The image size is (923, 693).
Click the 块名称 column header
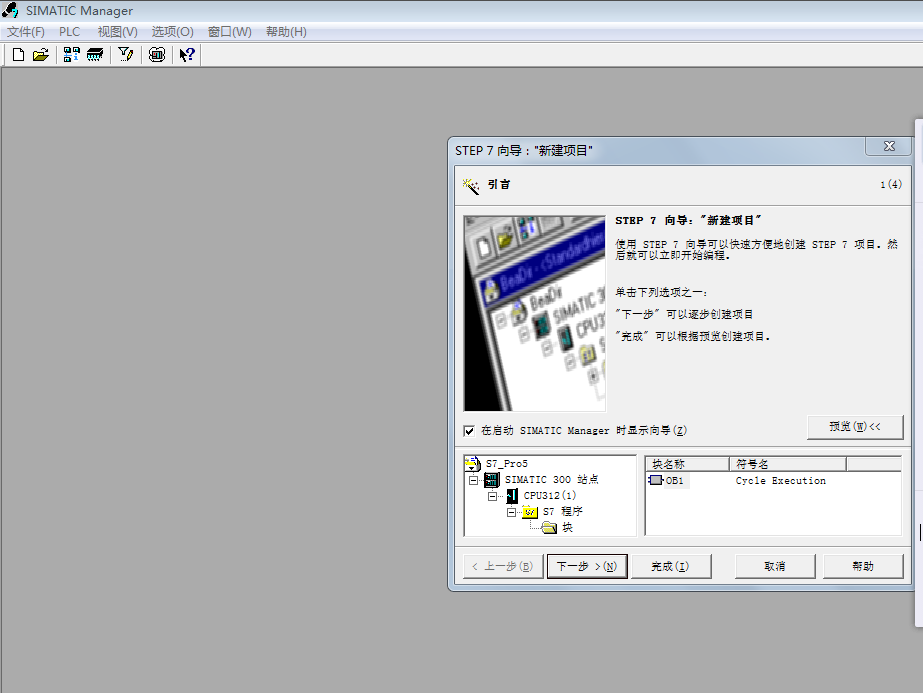tap(688, 464)
